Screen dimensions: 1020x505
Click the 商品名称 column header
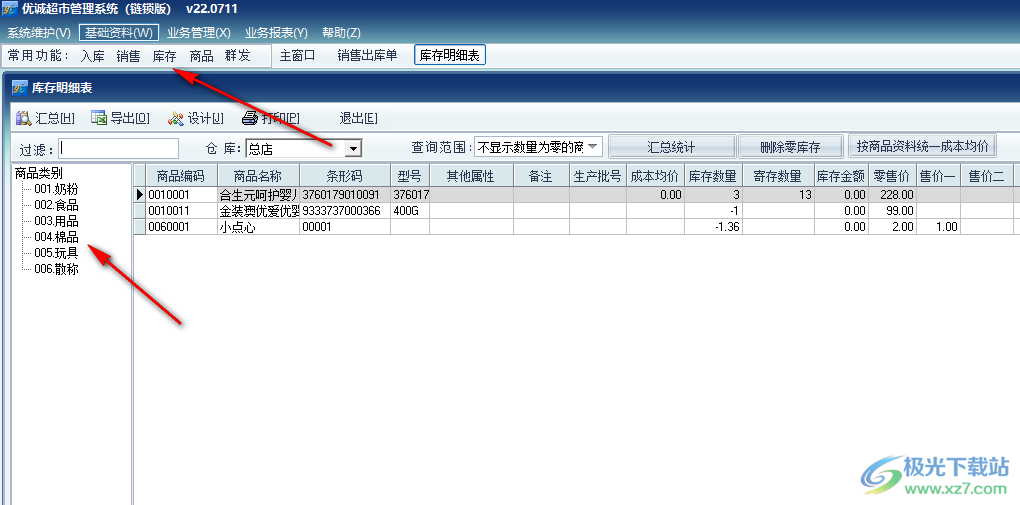coord(258,176)
